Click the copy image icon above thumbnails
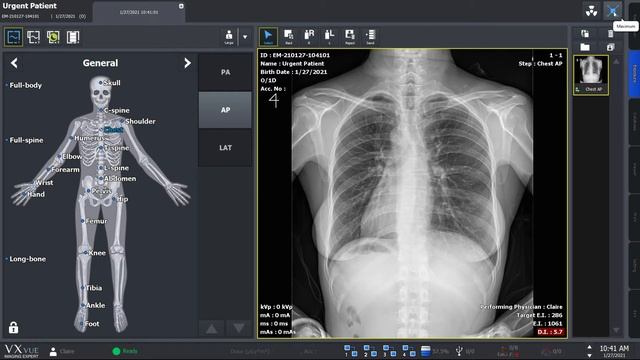 click(585, 34)
